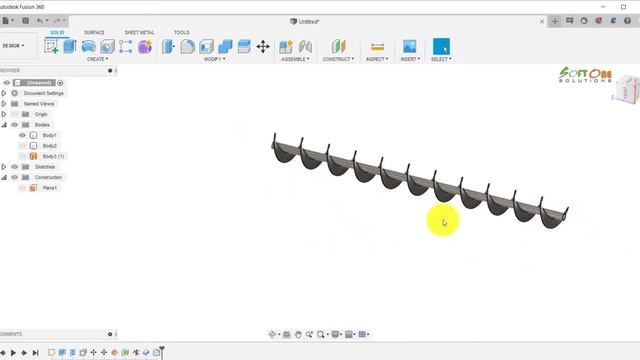640x360 pixels.
Task: Switch to the SURFACE tab
Action: (x=94, y=32)
